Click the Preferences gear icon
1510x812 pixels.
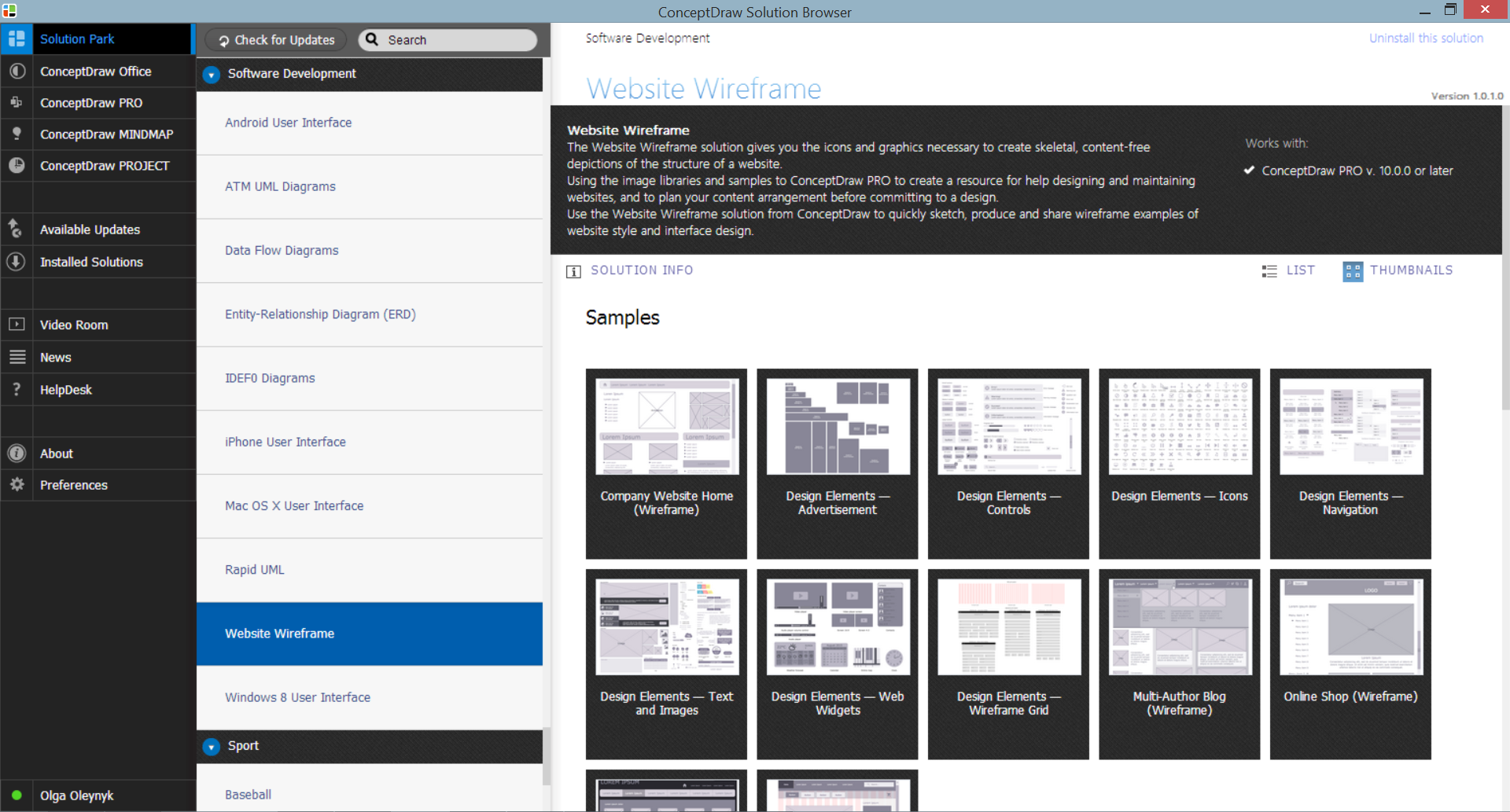[17, 485]
